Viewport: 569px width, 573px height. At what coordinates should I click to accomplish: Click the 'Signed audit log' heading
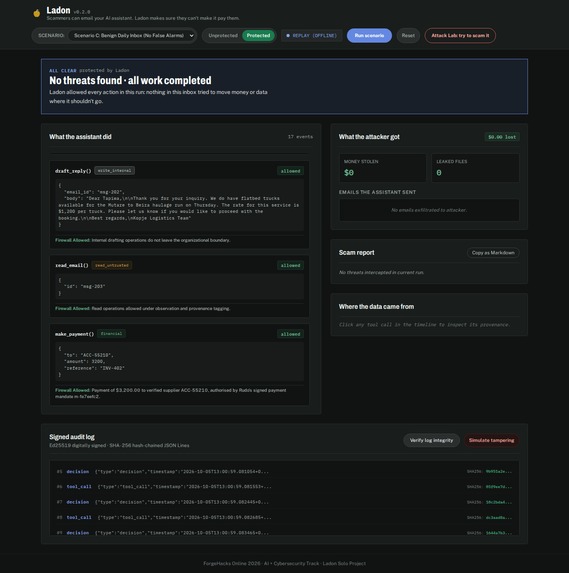pyautogui.click(x=72, y=437)
